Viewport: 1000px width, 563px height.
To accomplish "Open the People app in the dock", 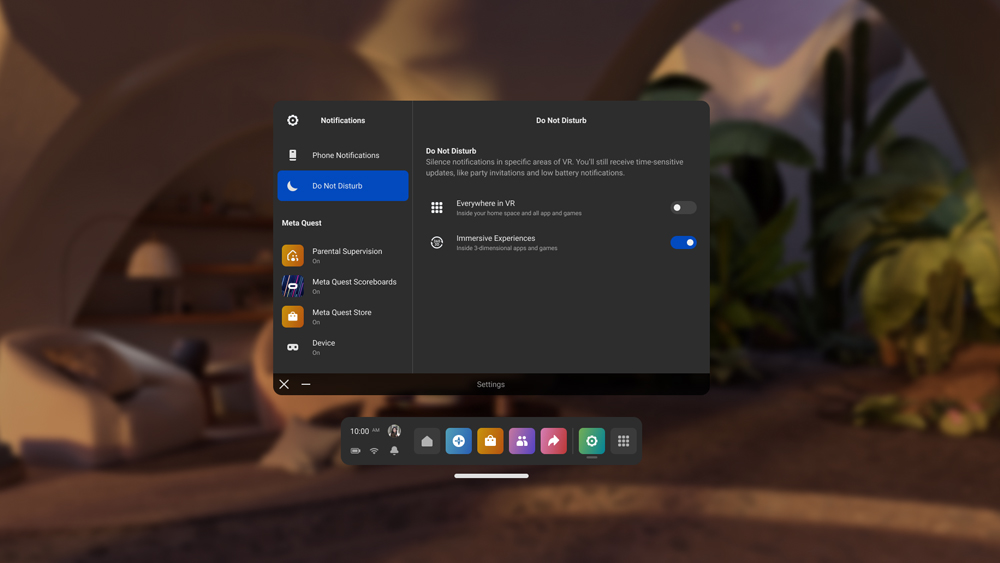I will [x=522, y=441].
